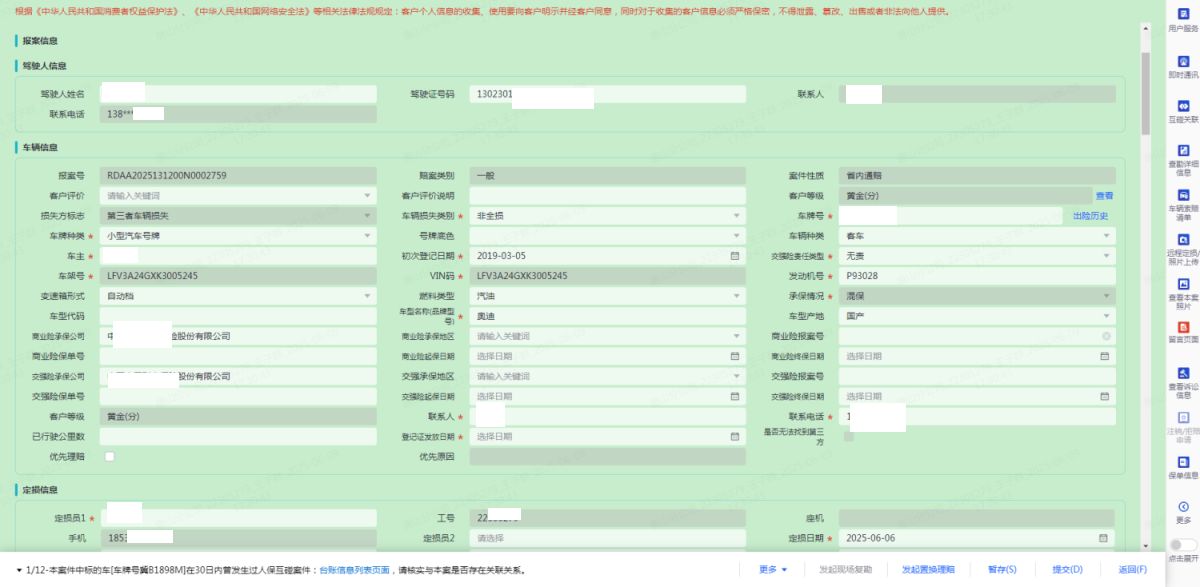Open 留言页面 message page icon
1200x587 pixels.
pyautogui.click(x=1183, y=328)
